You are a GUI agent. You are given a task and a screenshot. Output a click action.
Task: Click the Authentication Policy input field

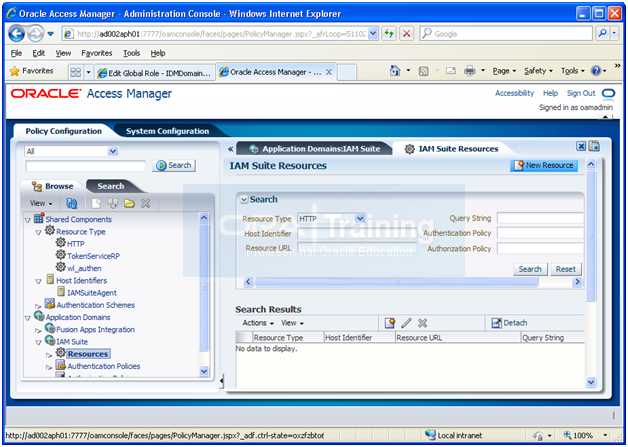(540, 233)
